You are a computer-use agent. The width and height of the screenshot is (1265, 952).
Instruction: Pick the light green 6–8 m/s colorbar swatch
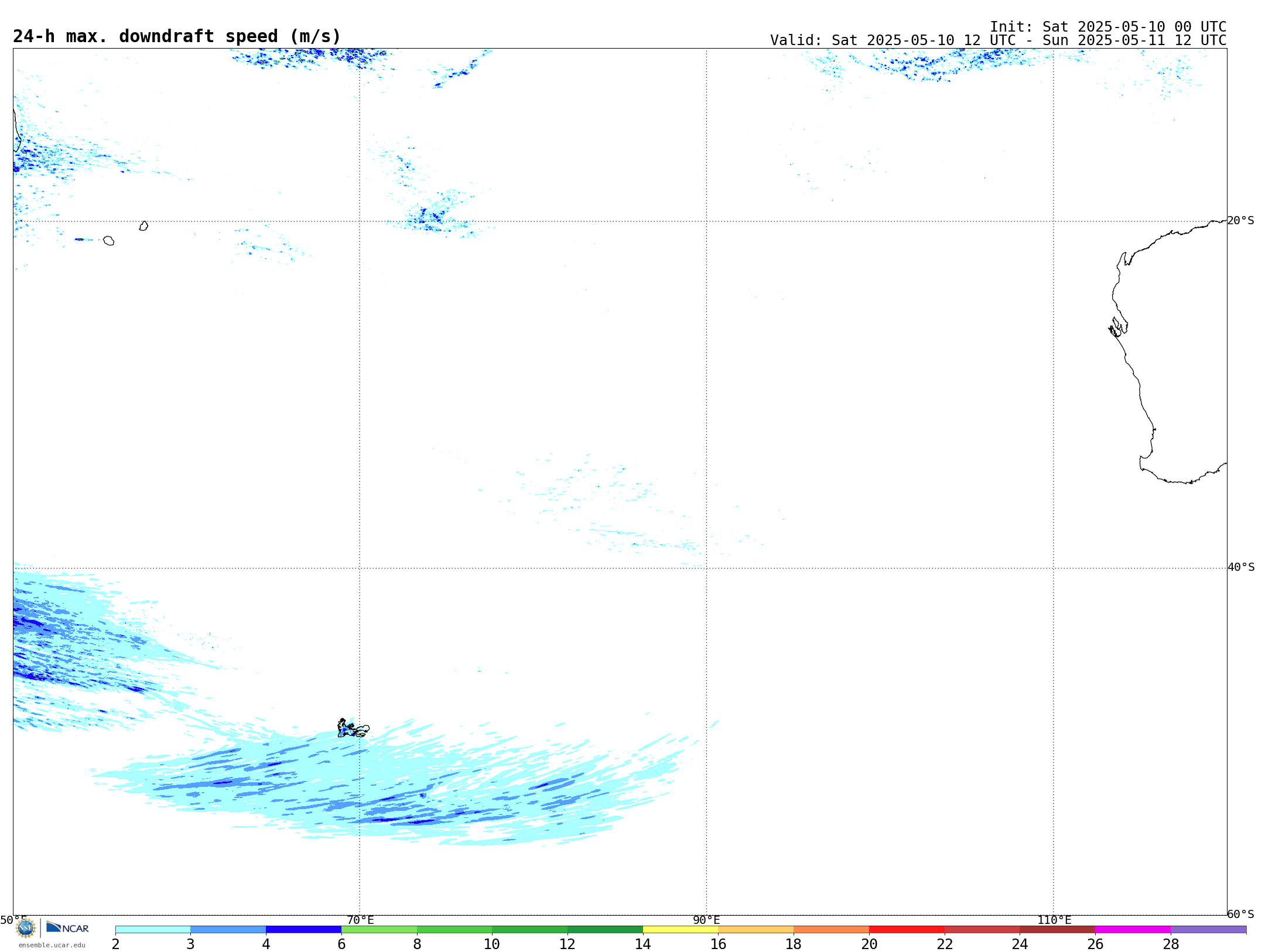tap(379, 930)
